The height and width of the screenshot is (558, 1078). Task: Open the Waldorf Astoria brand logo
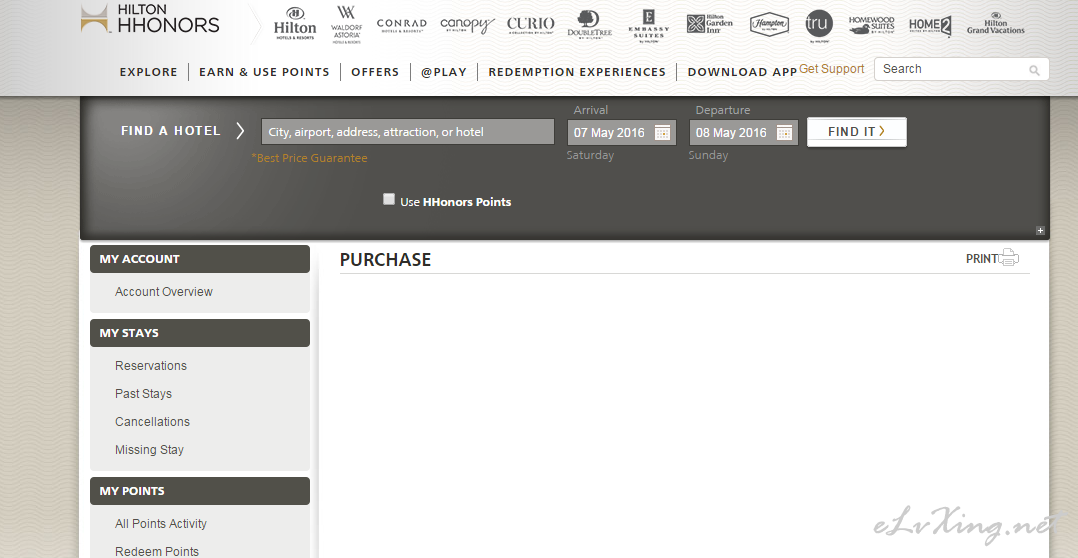click(346, 25)
